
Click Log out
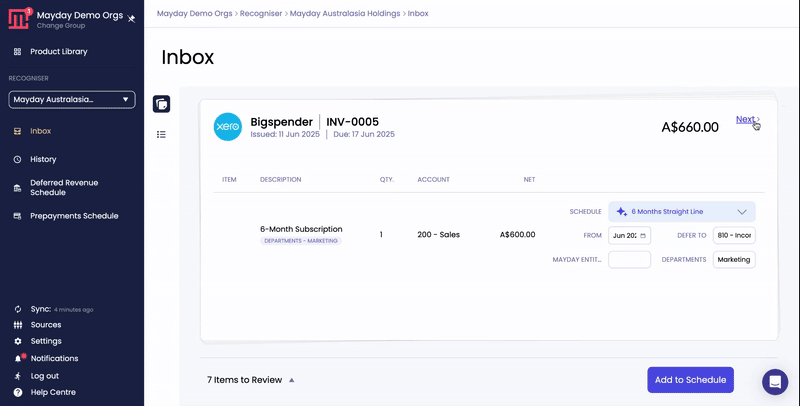pyautogui.click(x=44, y=376)
